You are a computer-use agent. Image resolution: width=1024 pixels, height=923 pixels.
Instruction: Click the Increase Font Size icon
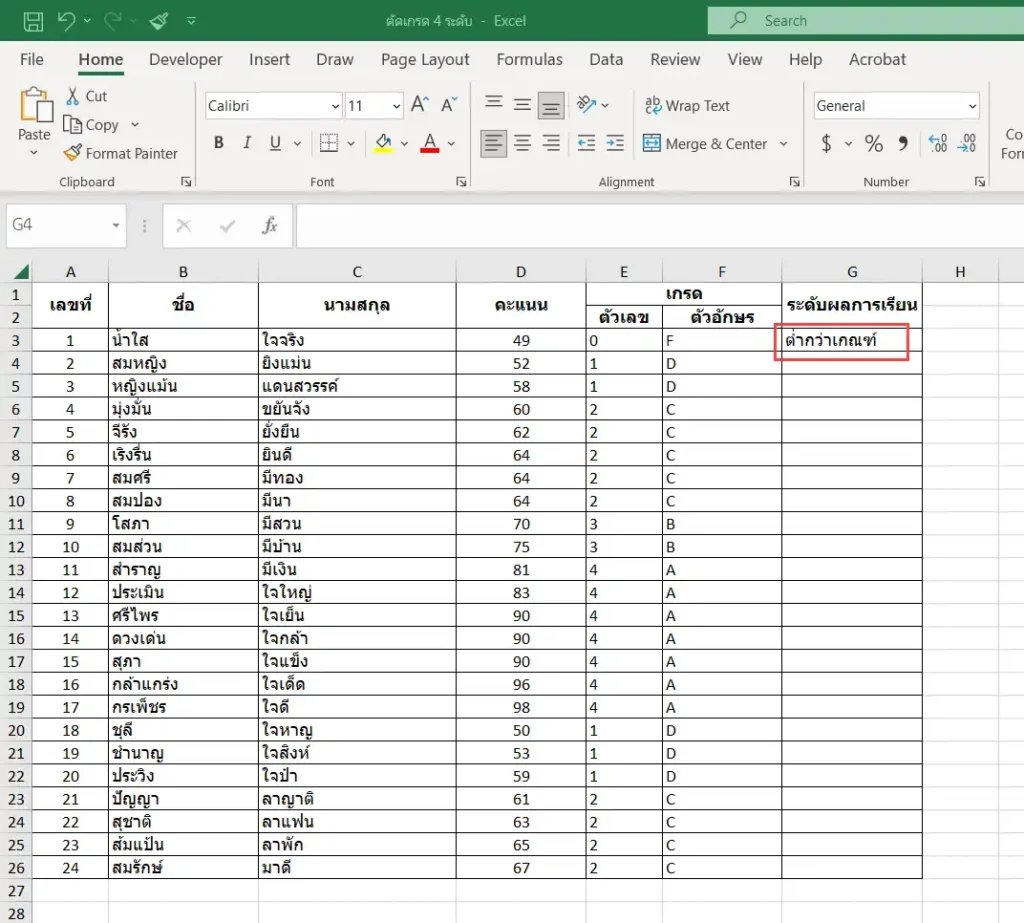click(419, 105)
